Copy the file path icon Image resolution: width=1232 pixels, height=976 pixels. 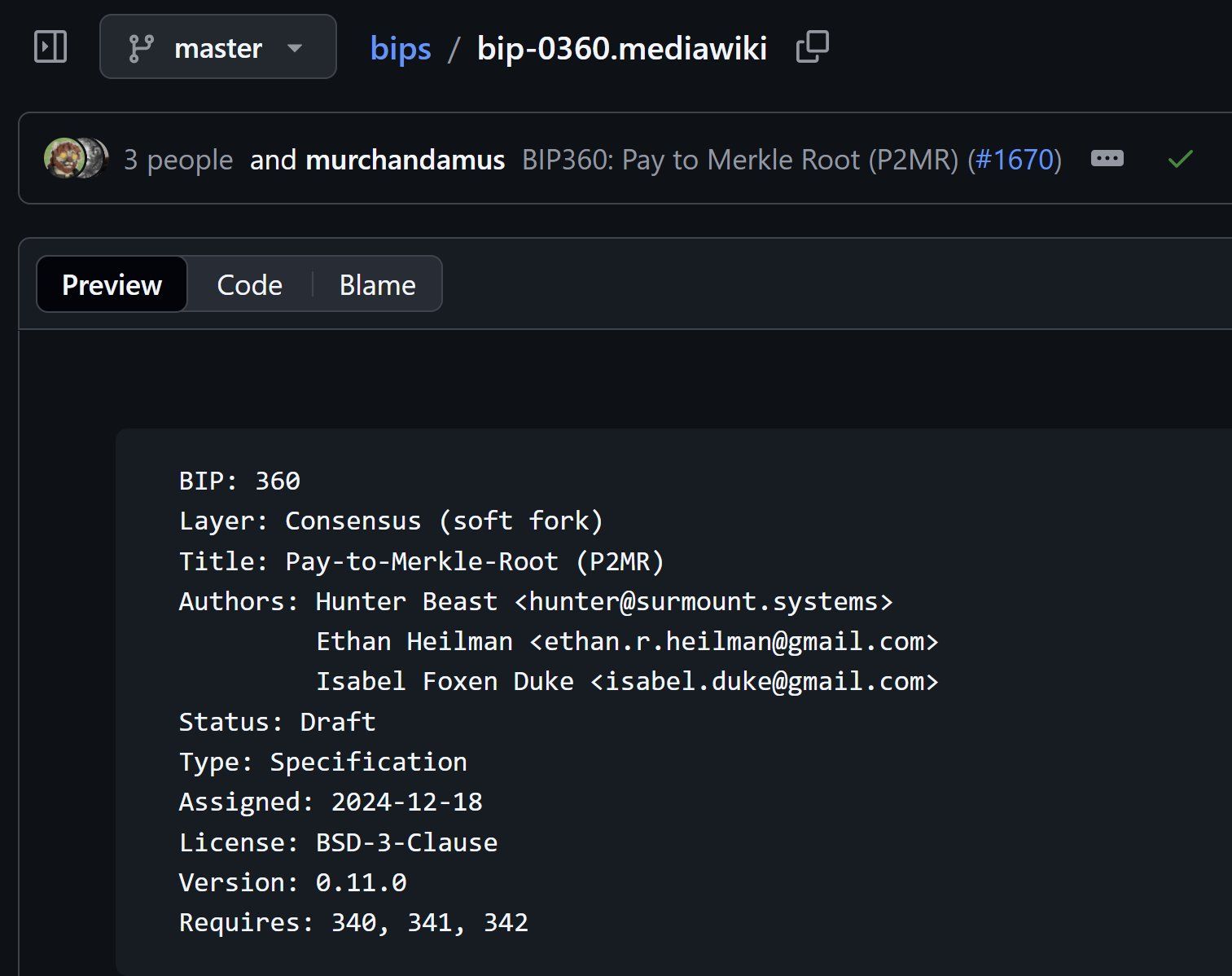pyautogui.click(x=812, y=47)
